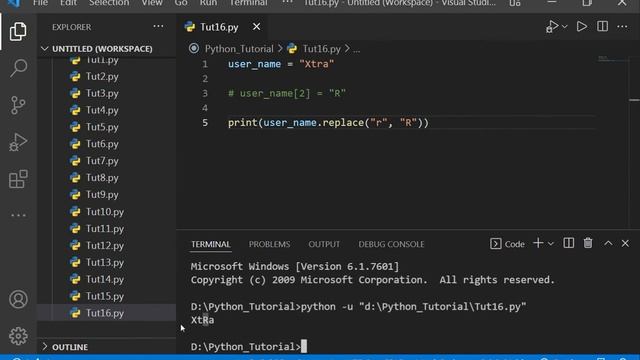The width and height of the screenshot is (640, 360).
Task: Open the View menu
Action: click(152, 3)
